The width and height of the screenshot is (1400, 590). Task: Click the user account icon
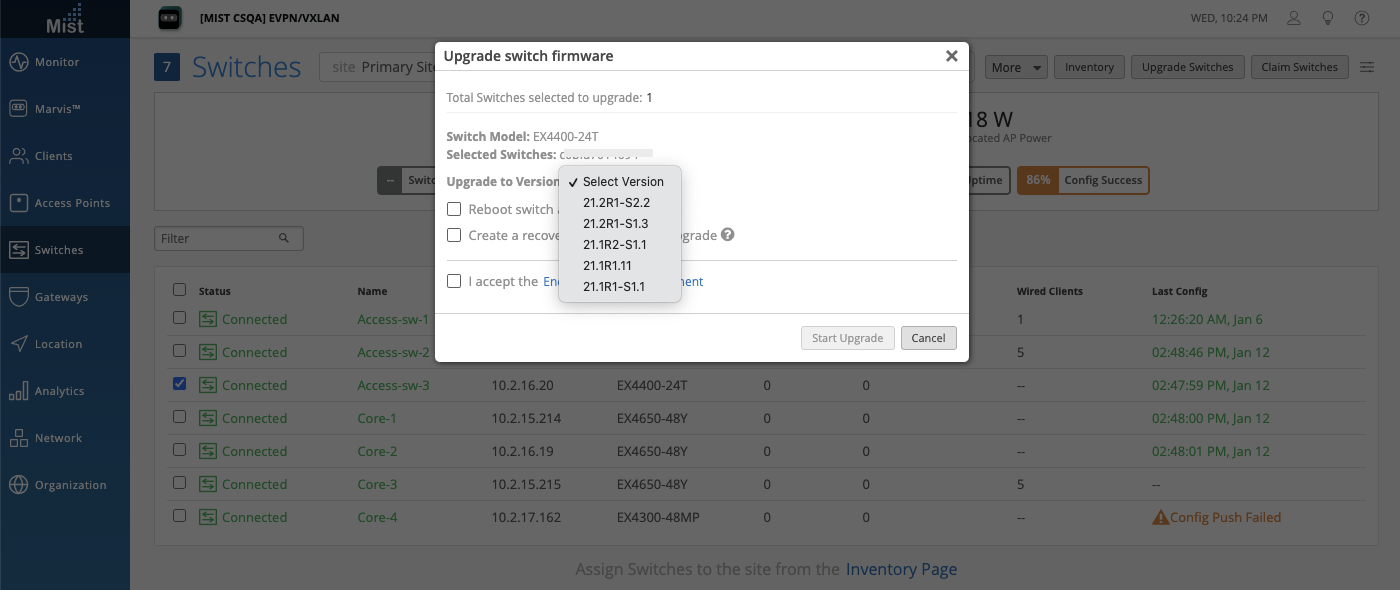click(x=1294, y=18)
